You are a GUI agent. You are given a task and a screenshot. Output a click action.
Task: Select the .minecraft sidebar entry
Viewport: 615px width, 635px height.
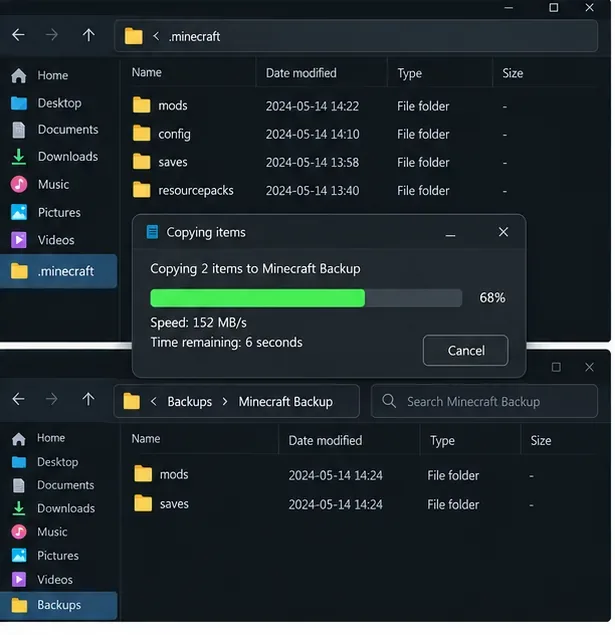(59, 271)
